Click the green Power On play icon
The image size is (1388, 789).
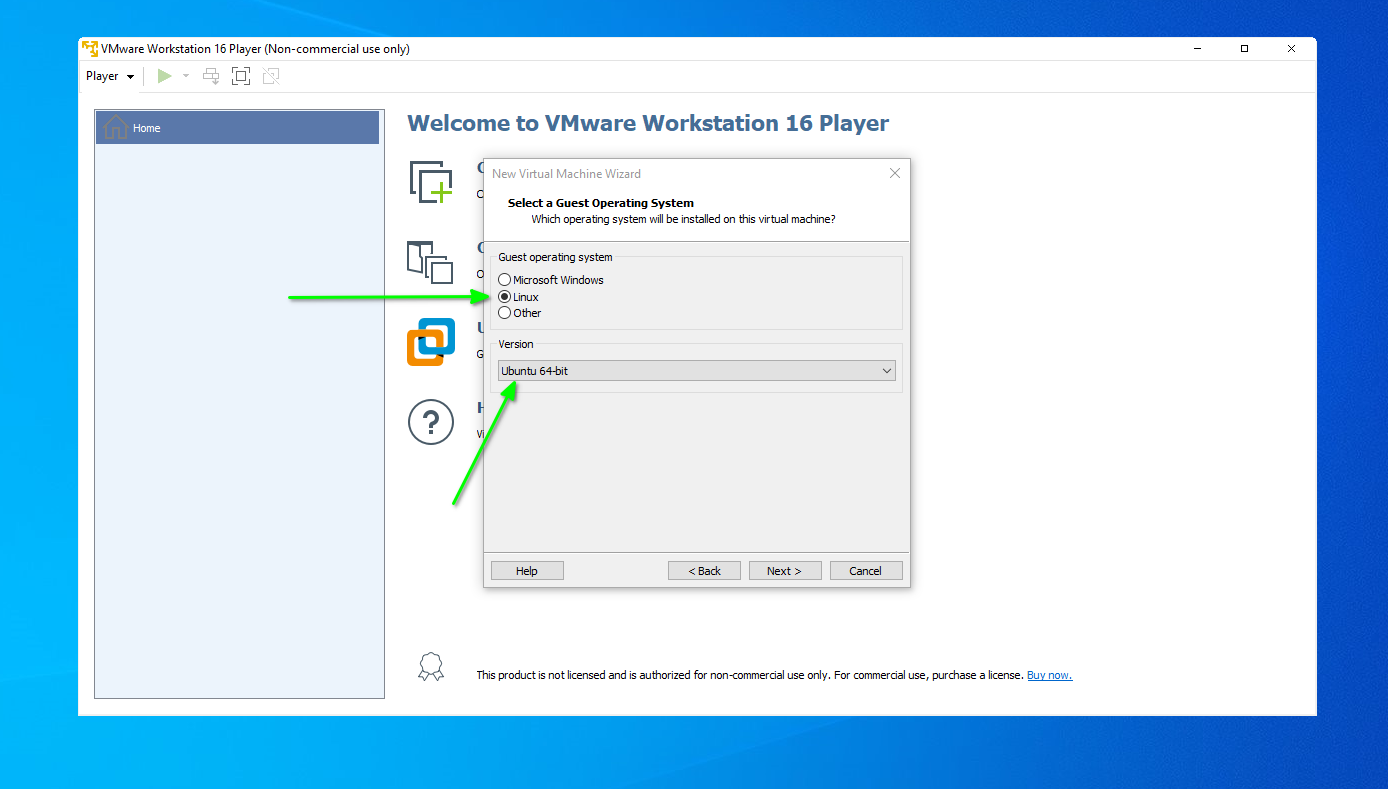click(163, 75)
